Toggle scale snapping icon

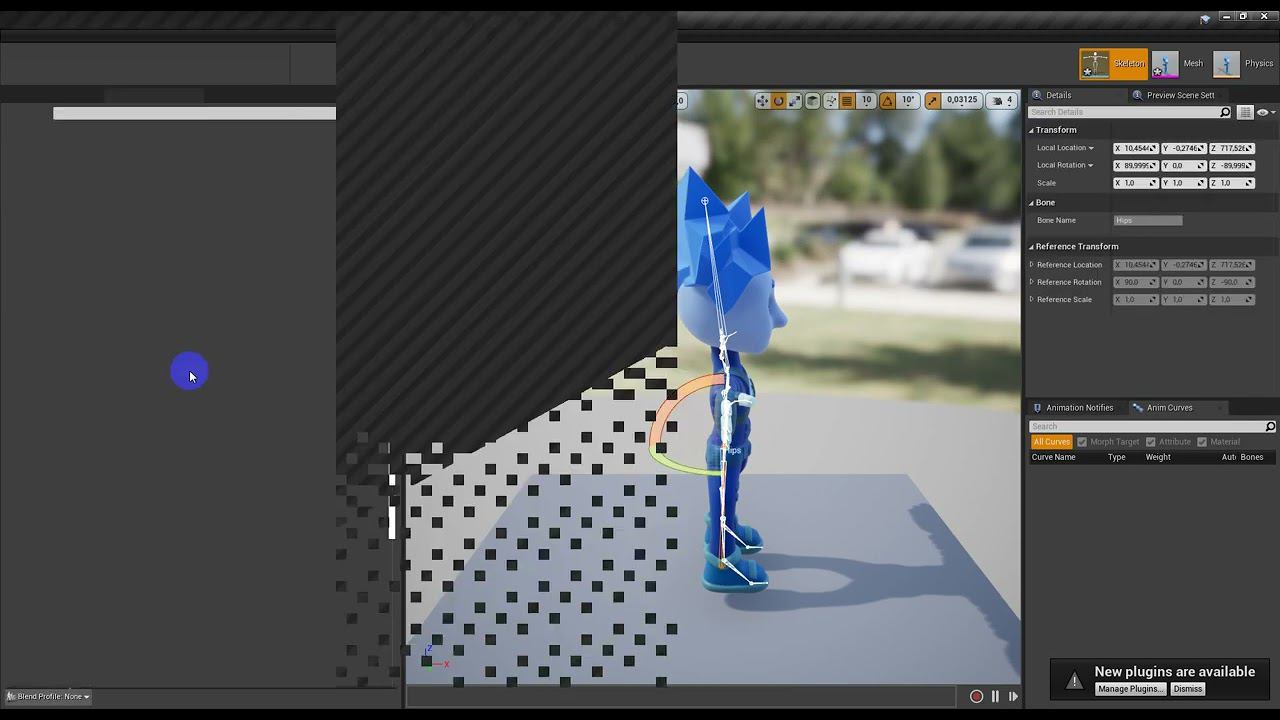[x=933, y=101]
